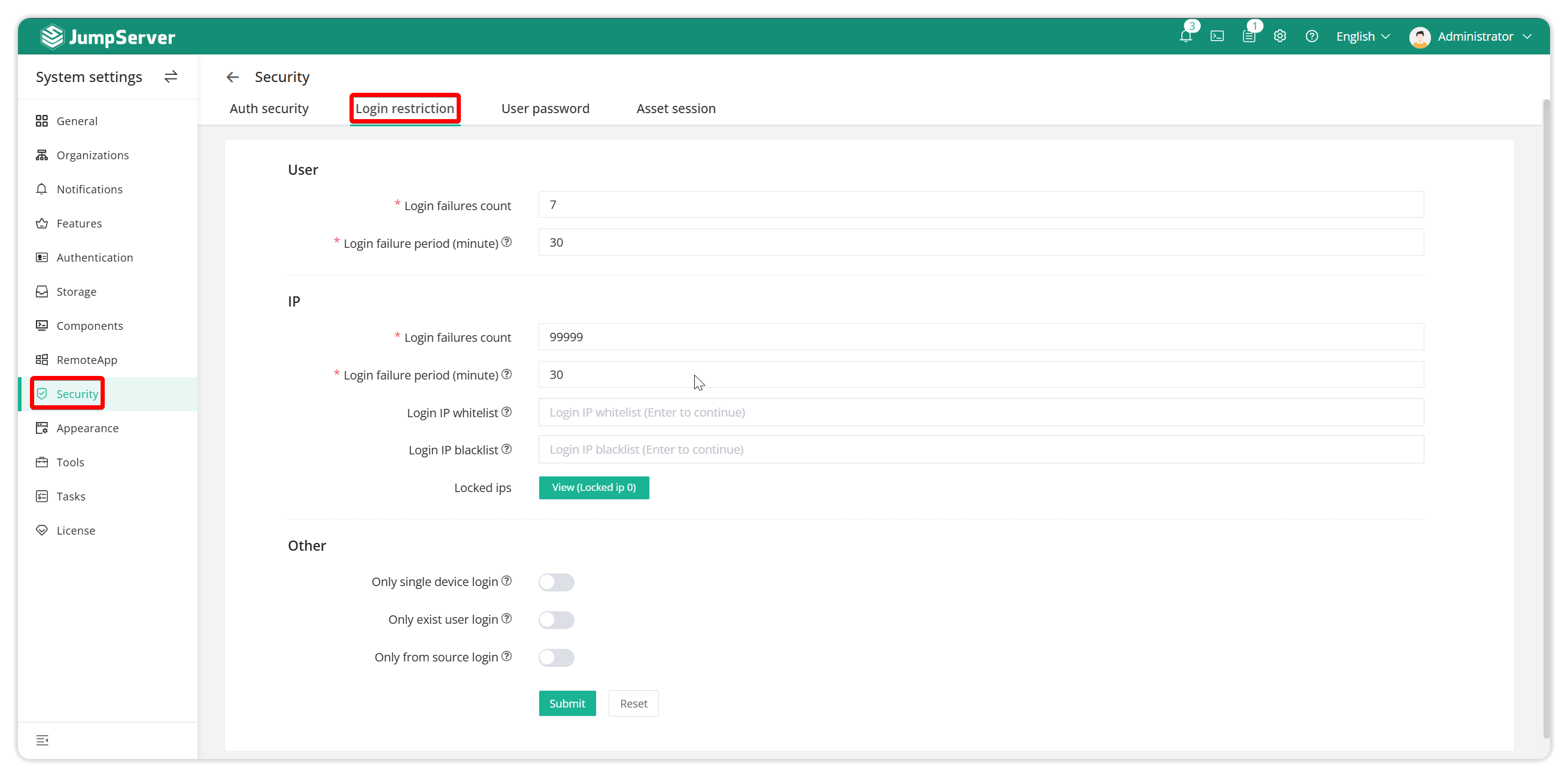The image size is (1568, 771).
Task: Open the web terminal icon
Action: point(1217,36)
